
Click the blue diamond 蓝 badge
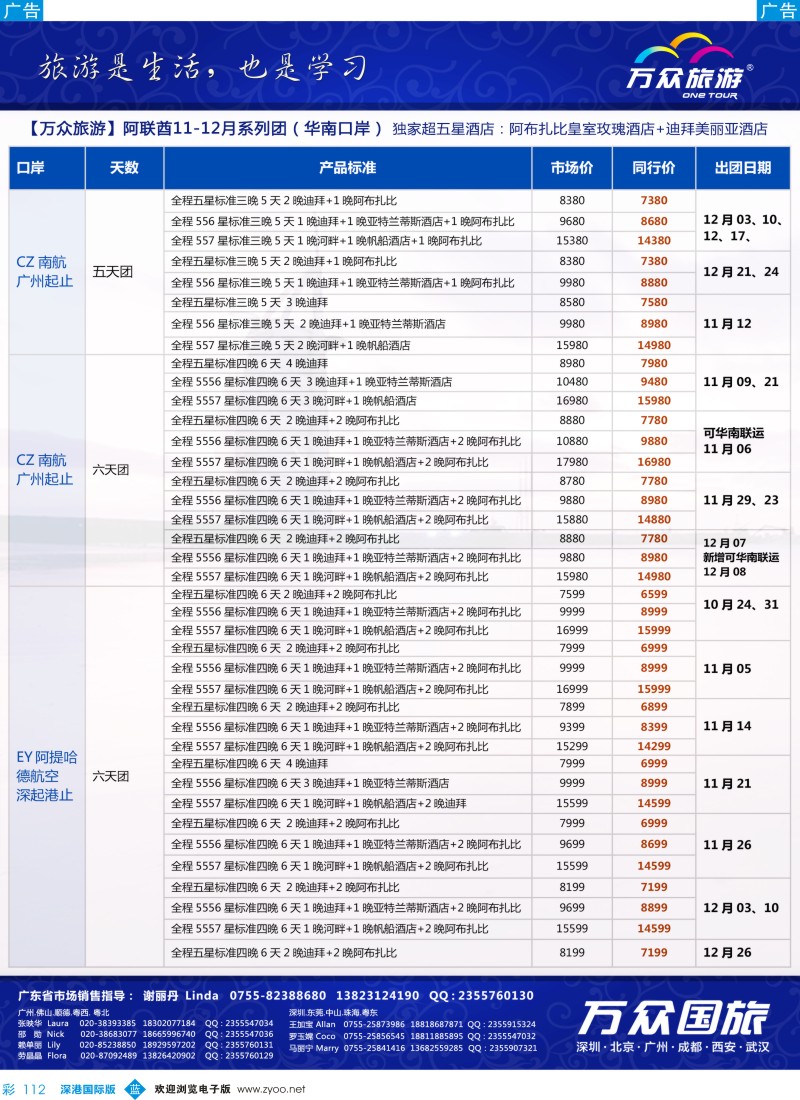(x=135, y=1089)
